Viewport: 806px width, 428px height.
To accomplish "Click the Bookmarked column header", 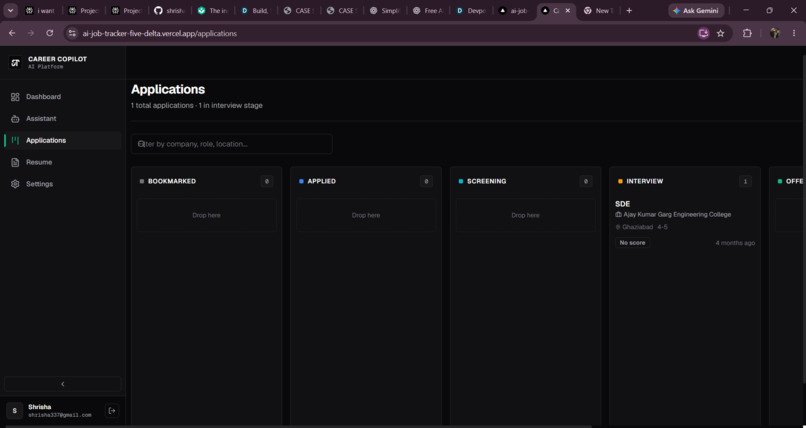I will pyautogui.click(x=172, y=181).
